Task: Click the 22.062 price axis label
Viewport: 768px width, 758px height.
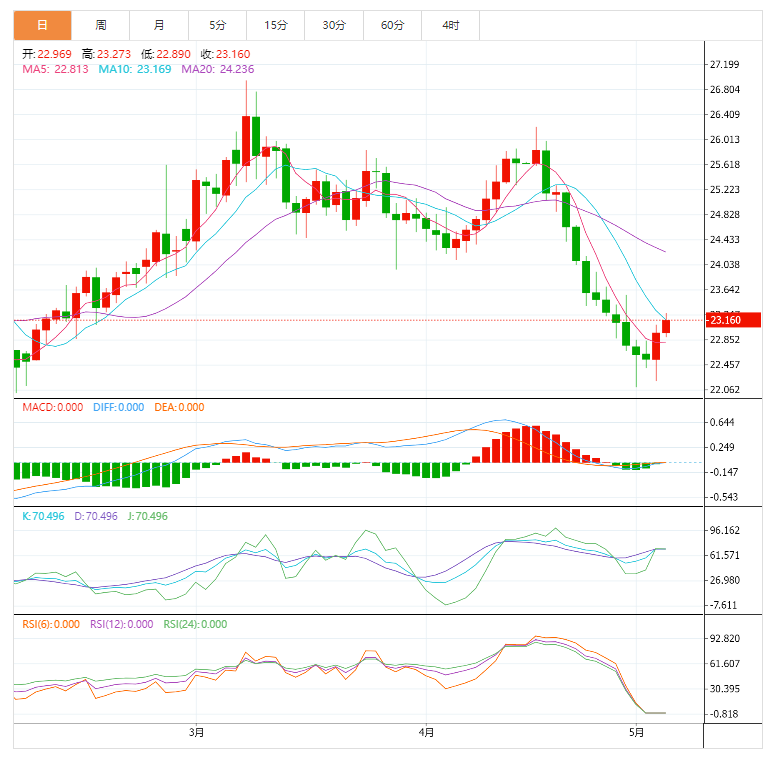Action: 724,390
